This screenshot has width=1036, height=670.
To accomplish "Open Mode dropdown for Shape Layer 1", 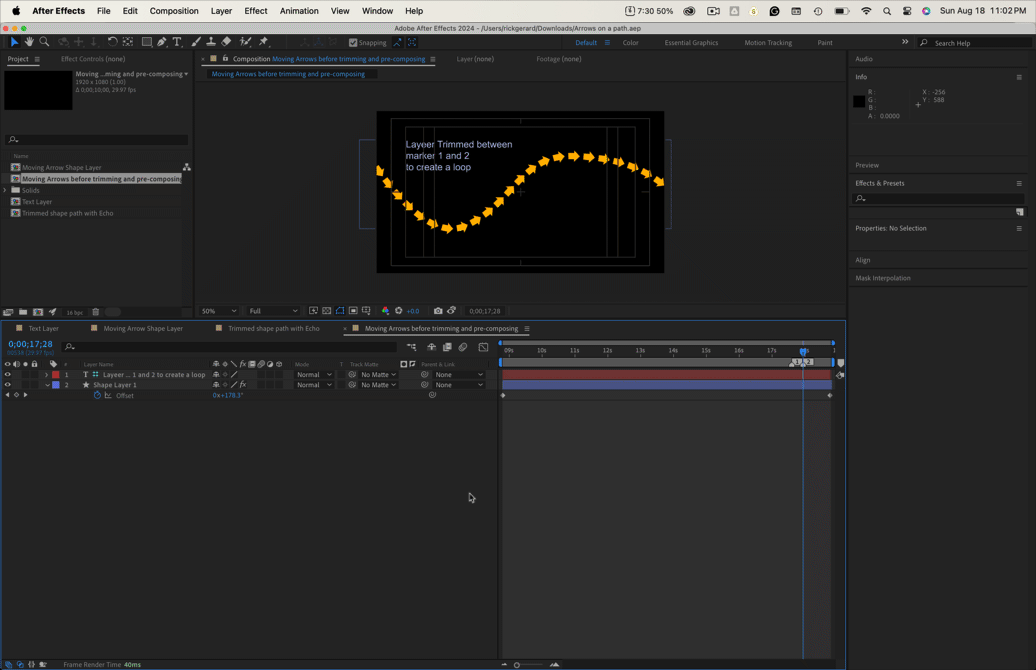I will 313,385.
